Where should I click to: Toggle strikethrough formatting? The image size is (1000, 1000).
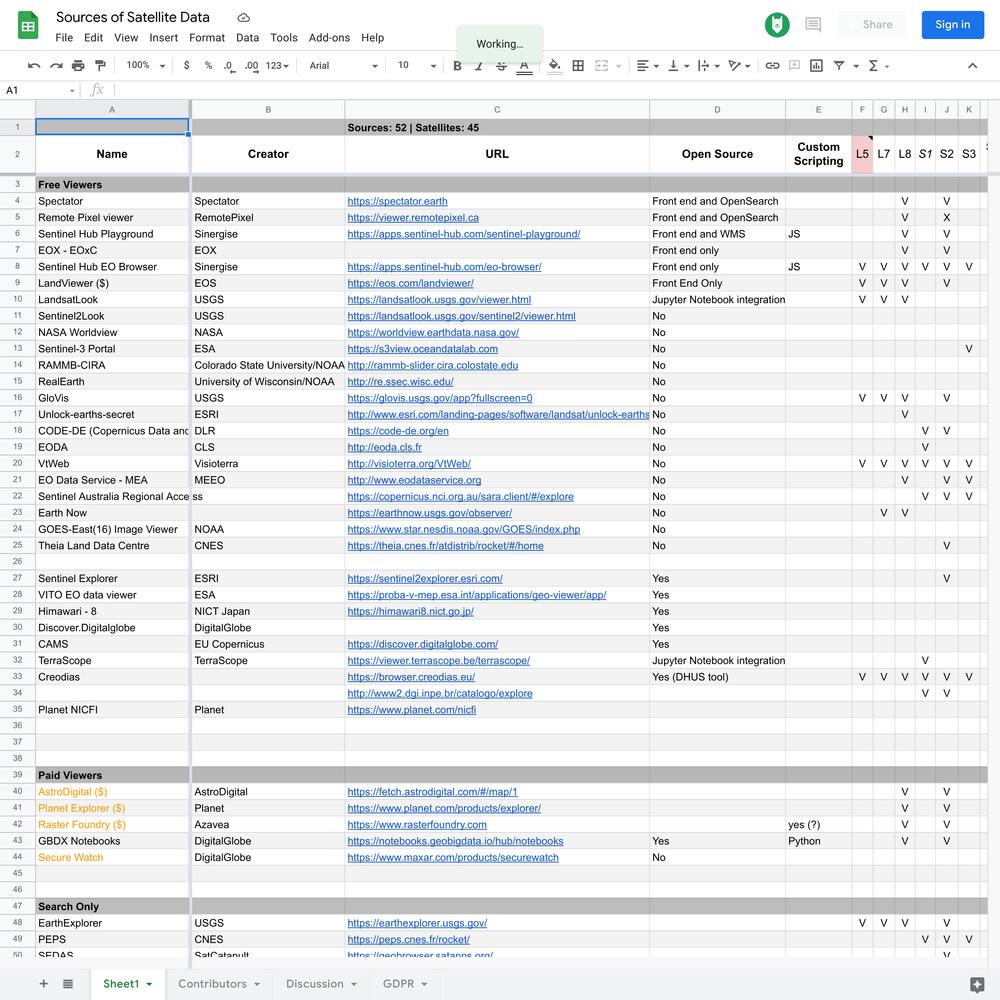click(501, 66)
